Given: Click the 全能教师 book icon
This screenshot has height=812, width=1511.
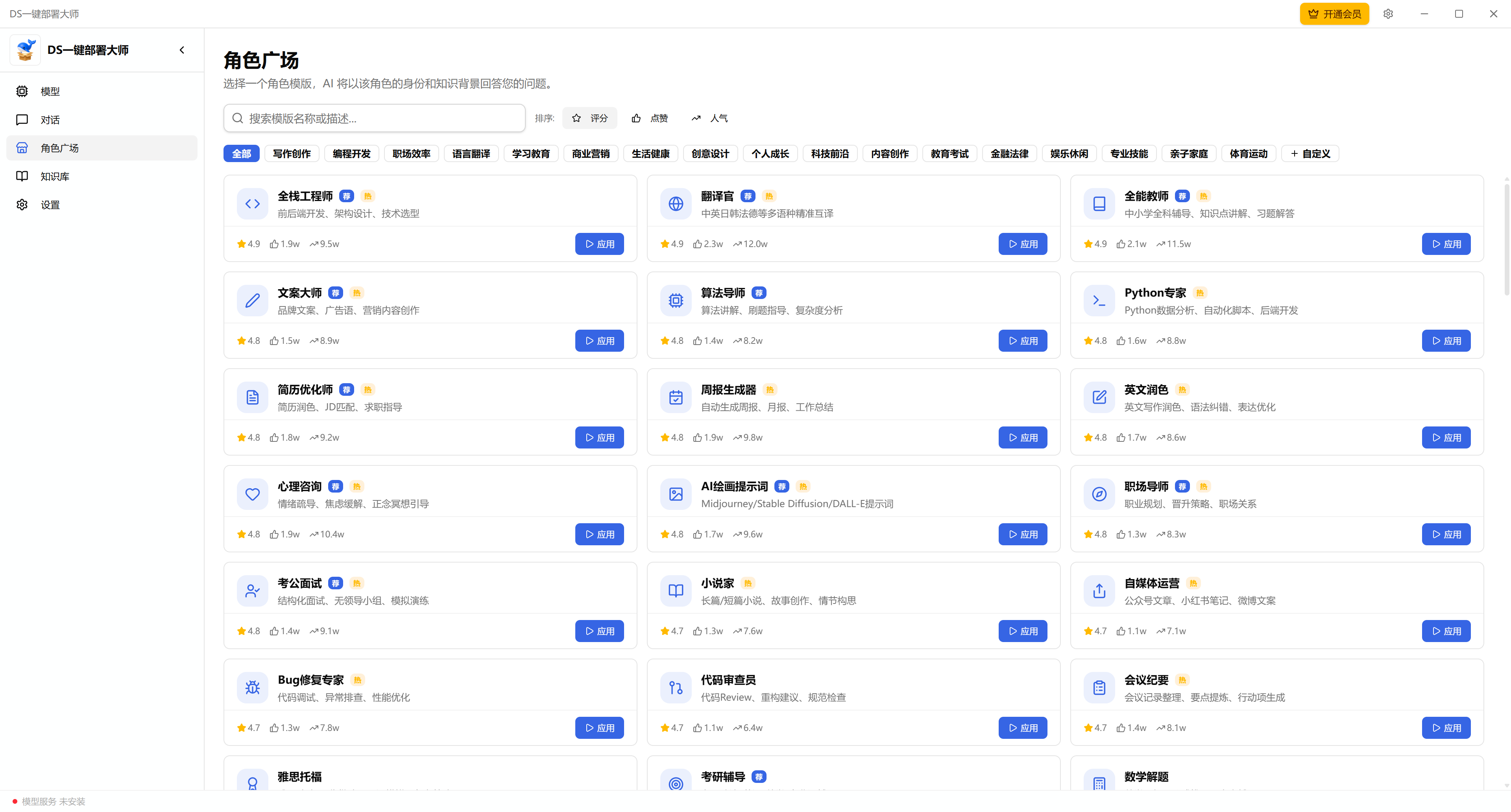Looking at the screenshot, I should [x=1100, y=204].
